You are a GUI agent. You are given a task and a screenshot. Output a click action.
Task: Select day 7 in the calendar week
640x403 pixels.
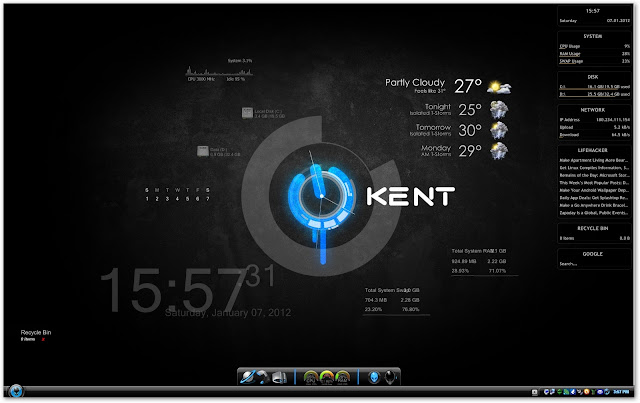click(x=207, y=199)
